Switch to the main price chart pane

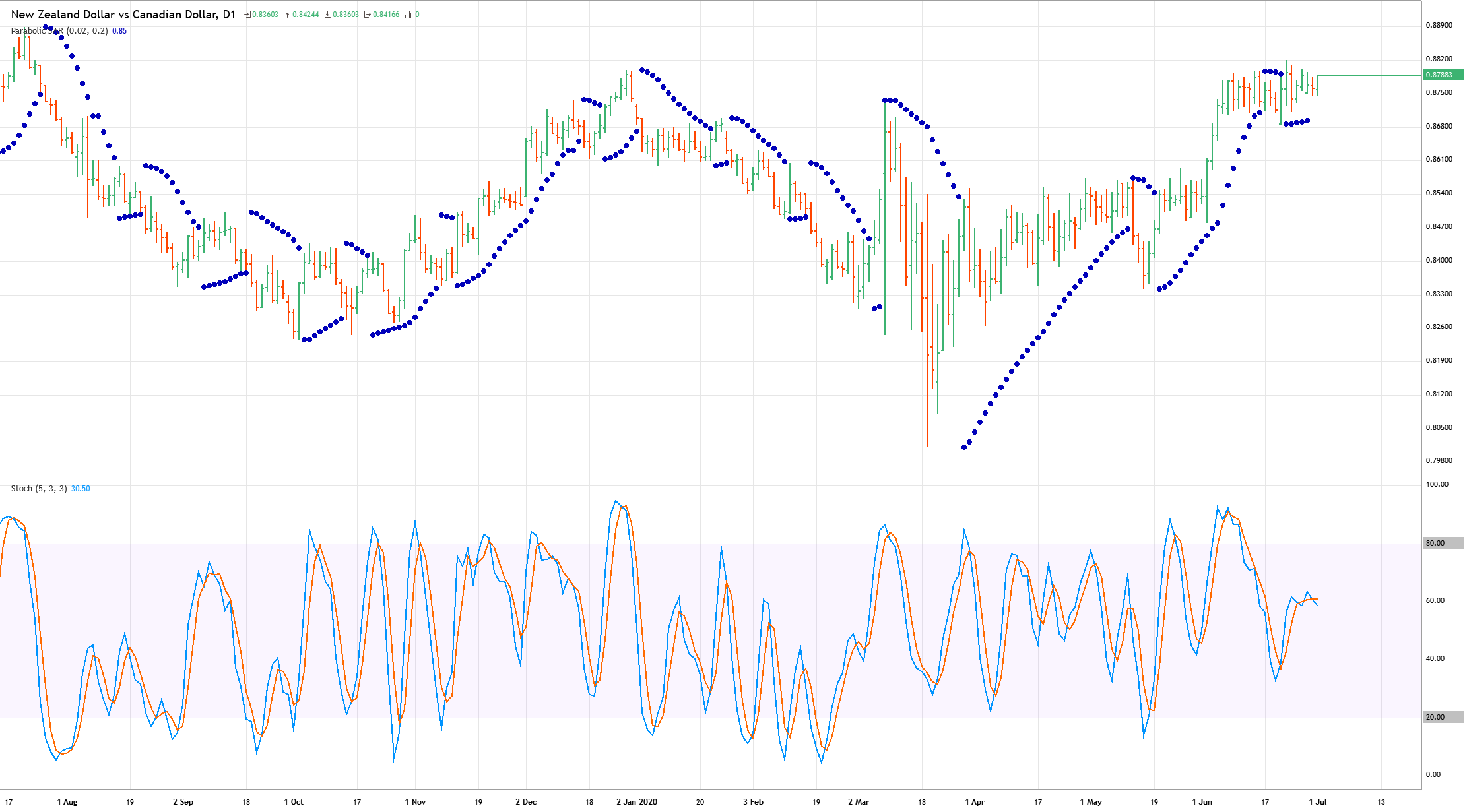(726, 264)
